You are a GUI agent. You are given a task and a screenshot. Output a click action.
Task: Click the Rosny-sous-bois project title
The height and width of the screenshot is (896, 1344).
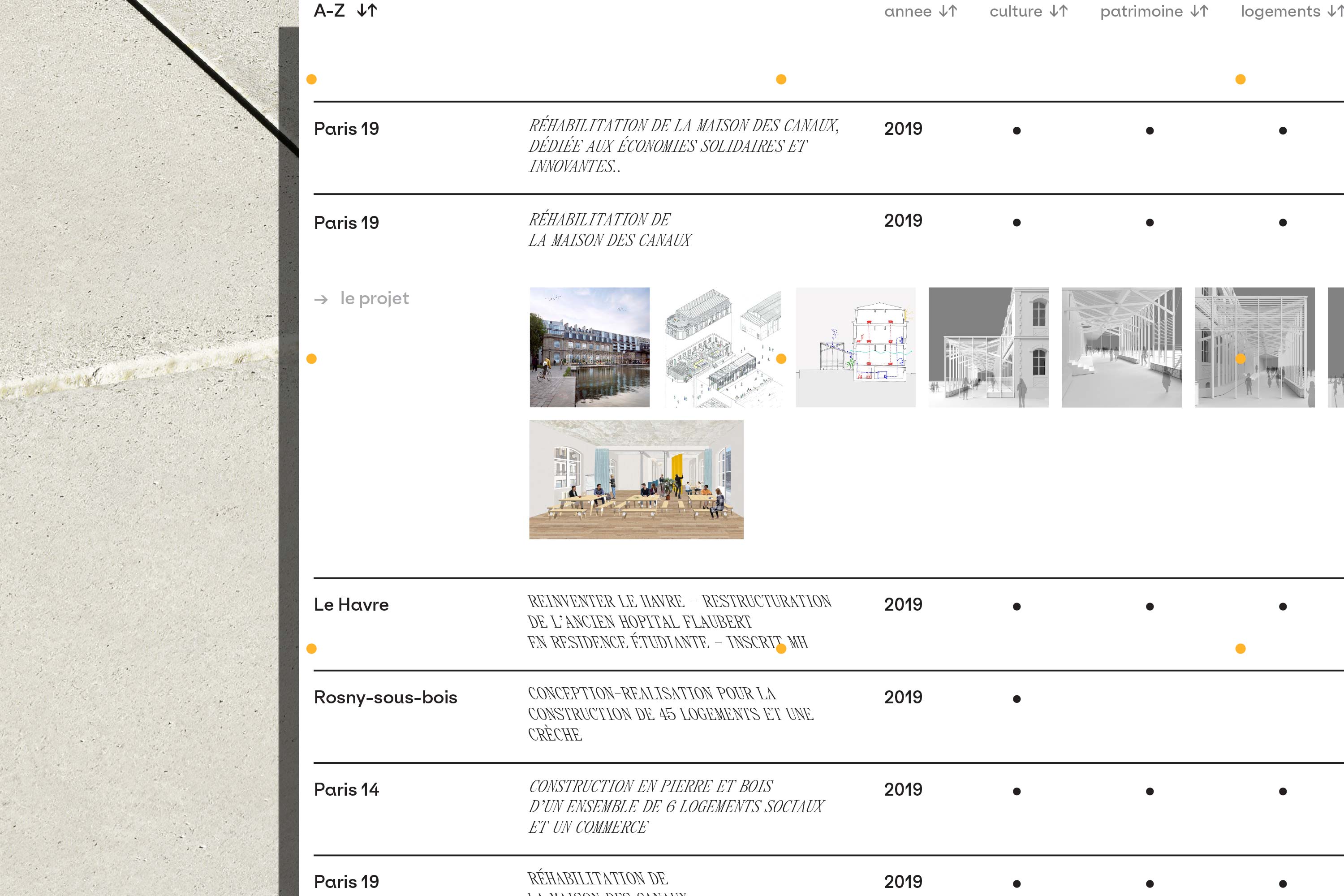click(386, 697)
